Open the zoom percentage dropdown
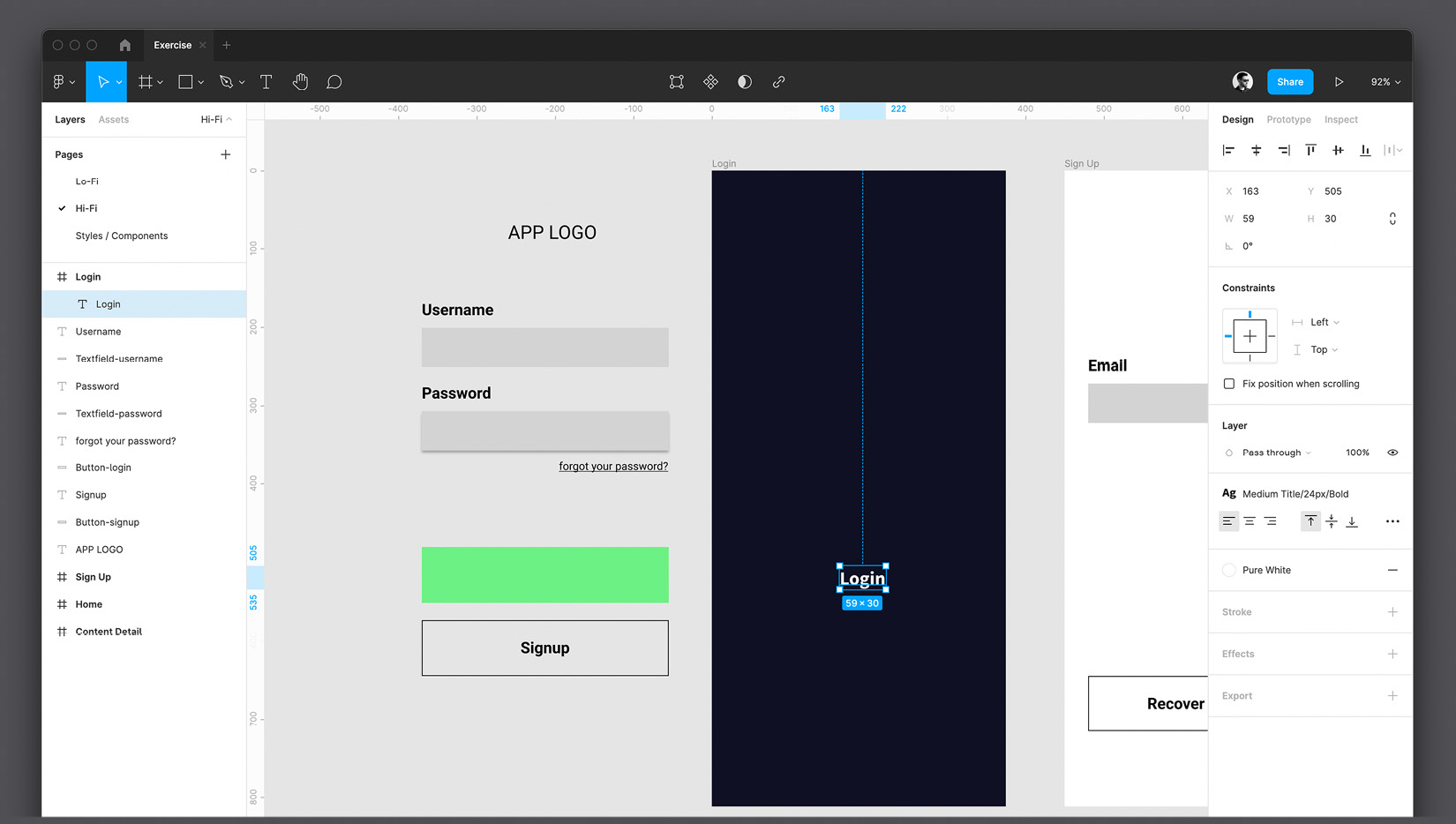This screenshot has width=1456, height=824. coord(1385,81)
